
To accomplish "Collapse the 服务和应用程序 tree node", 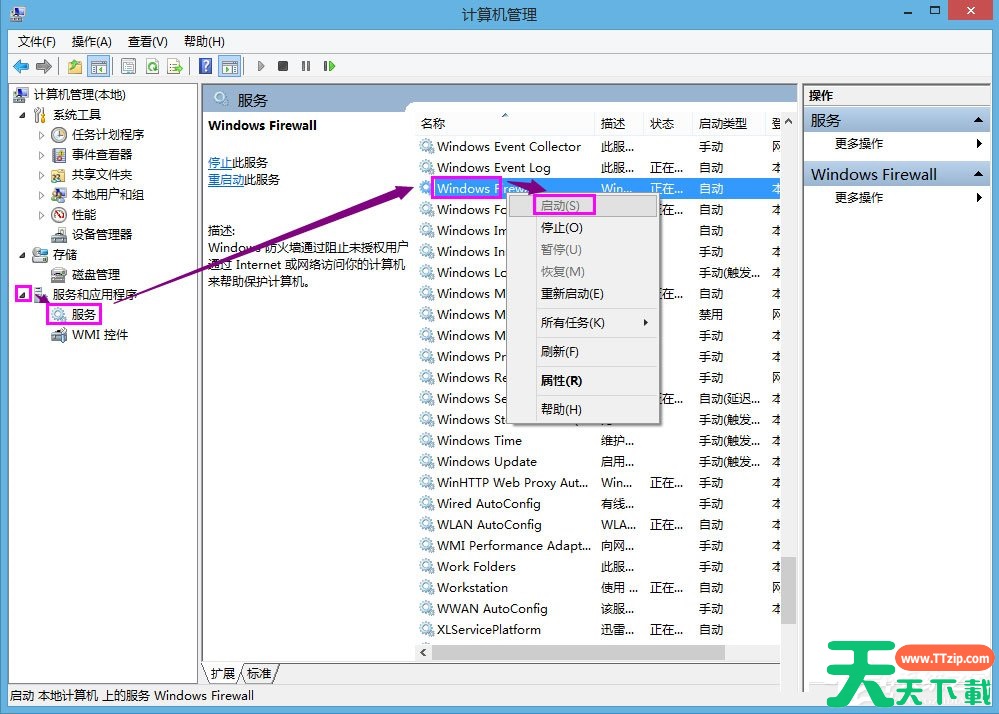I will click(23, 295).
